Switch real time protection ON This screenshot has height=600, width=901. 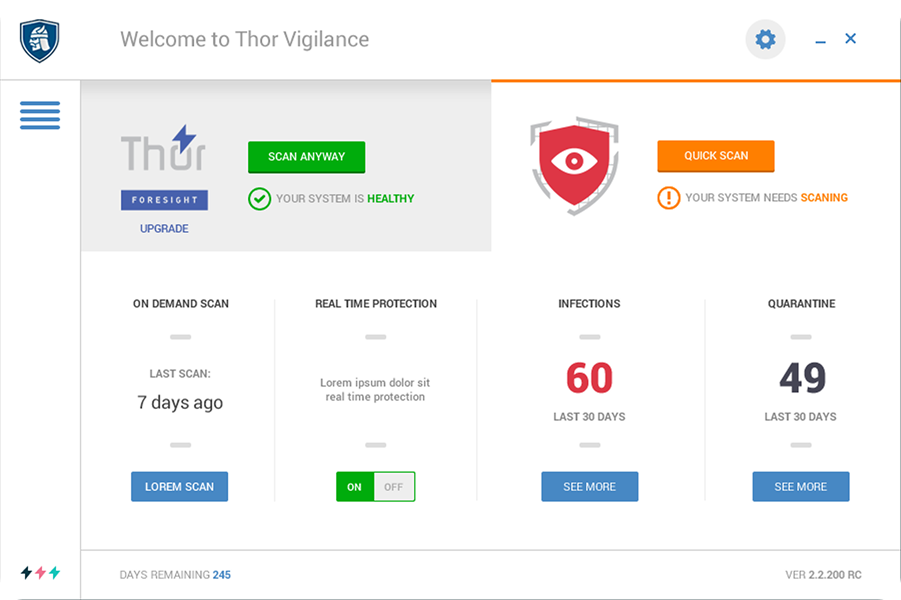tap(355, 487)
